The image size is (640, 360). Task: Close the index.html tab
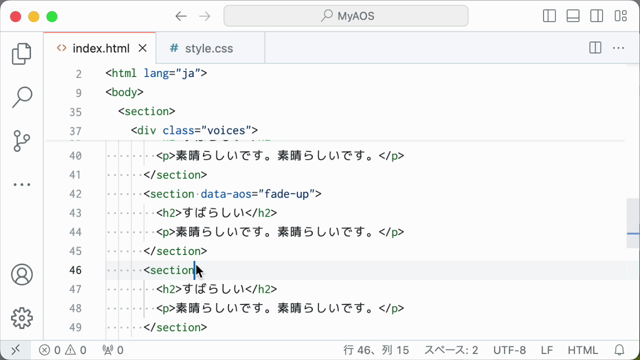[142, 48]
